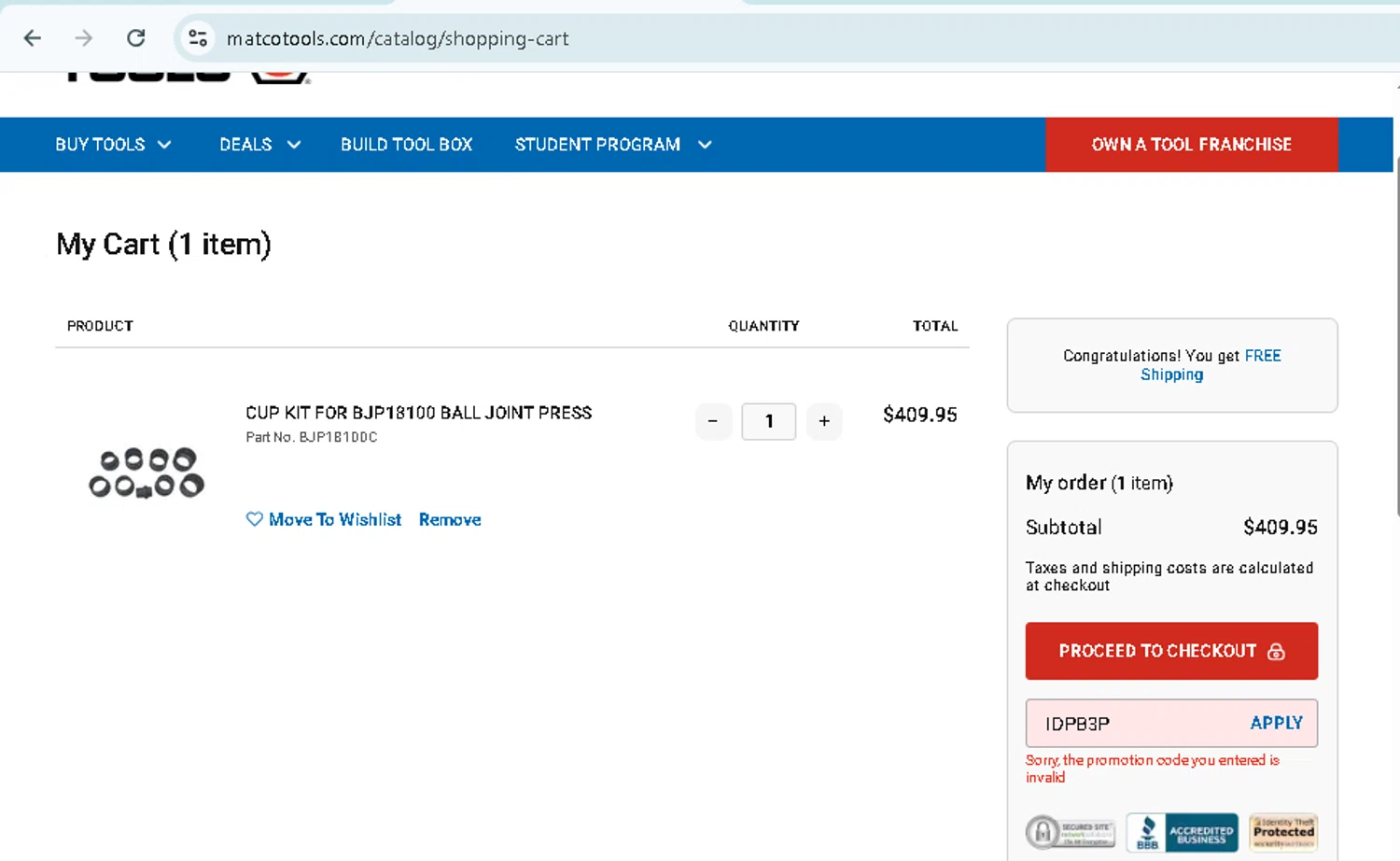Click Own A Tool Franchise button
1400x861 pixels.
[x=1192, y=145]
